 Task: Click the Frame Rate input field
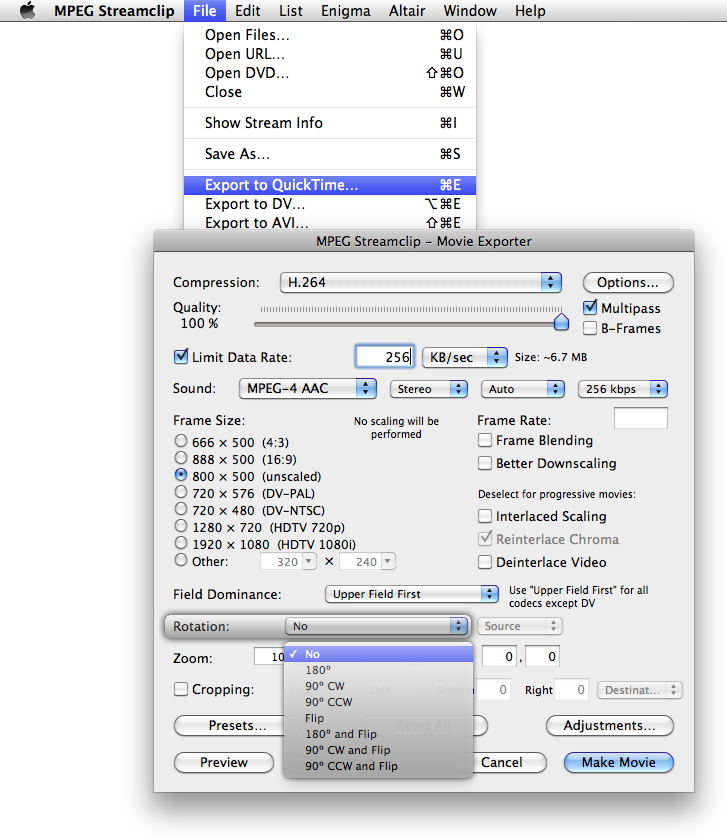click(x=641, y=418)
